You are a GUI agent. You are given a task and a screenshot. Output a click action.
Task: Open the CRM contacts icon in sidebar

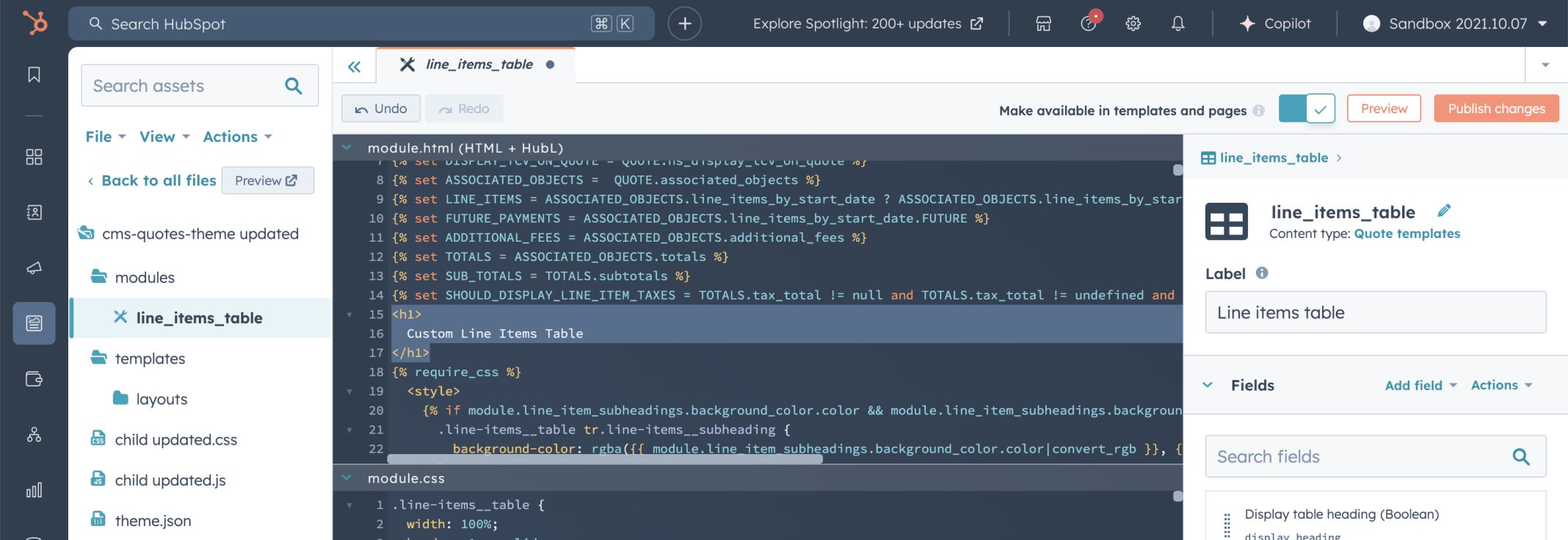34,212
